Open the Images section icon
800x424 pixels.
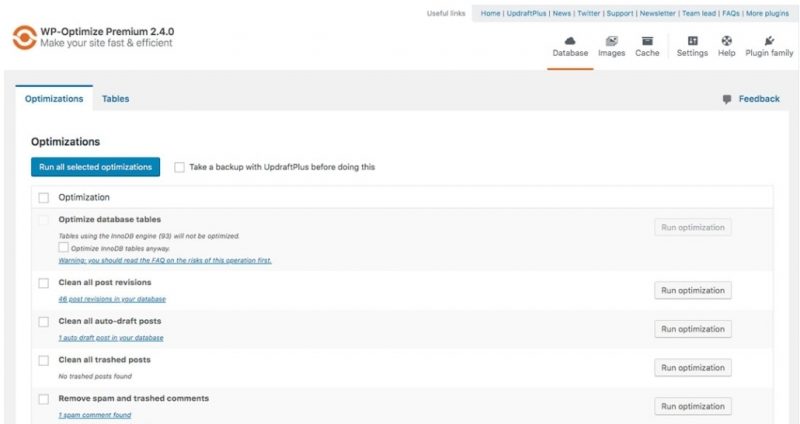tap(611, 41)
